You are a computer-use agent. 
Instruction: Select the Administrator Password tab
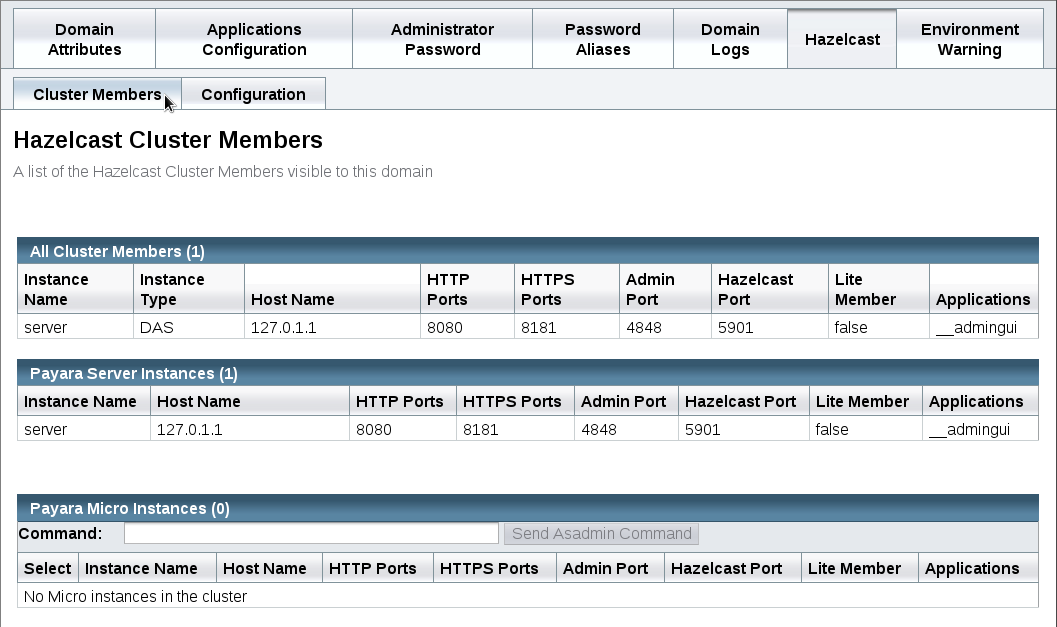(442, 39)
